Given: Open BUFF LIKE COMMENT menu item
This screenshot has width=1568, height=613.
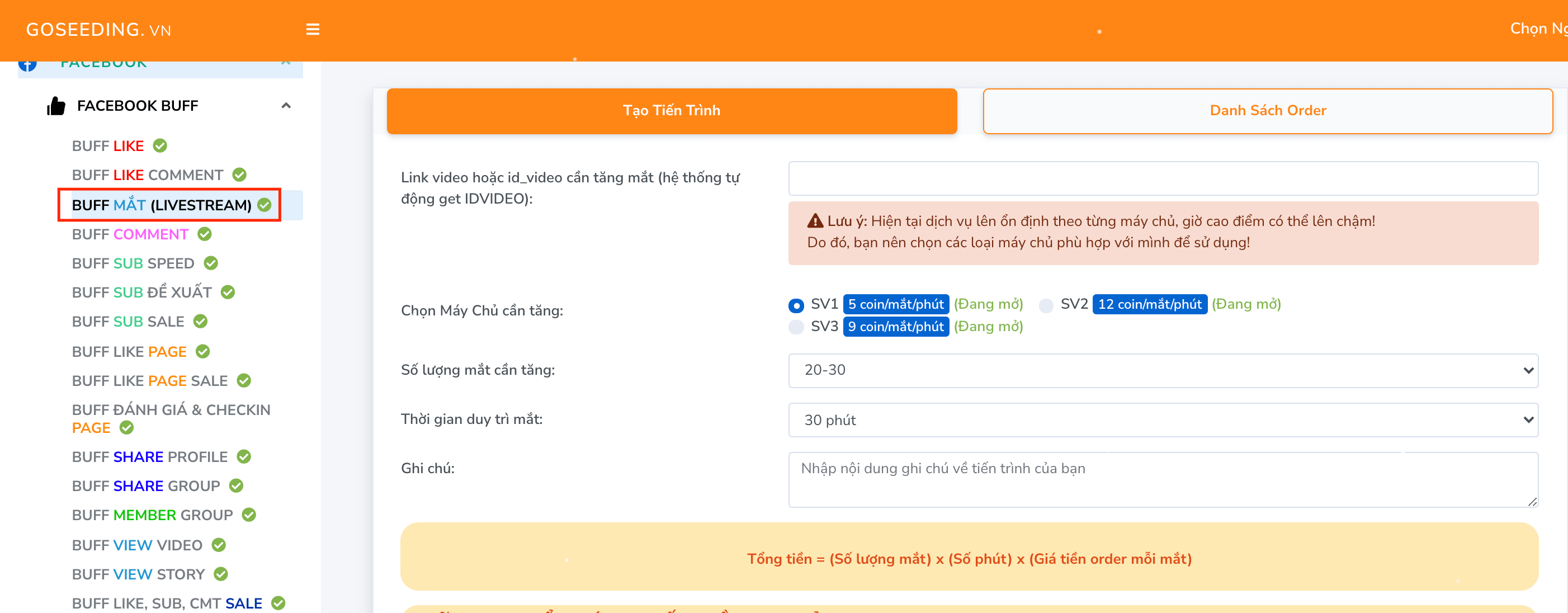Looking at the screenshot, I should pos(147,175).
